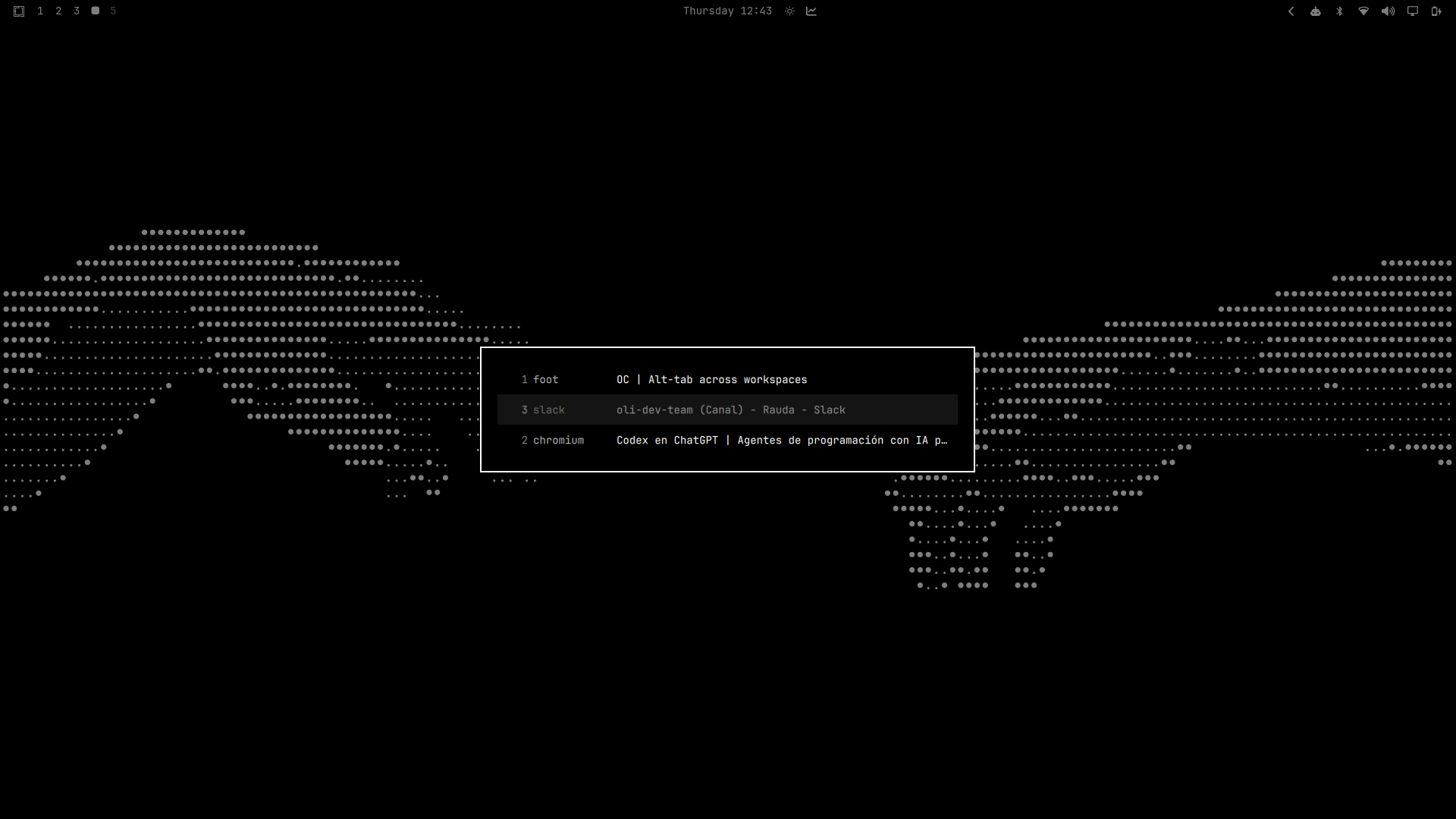Expand the tray with the left chevron

point(1291,11)
